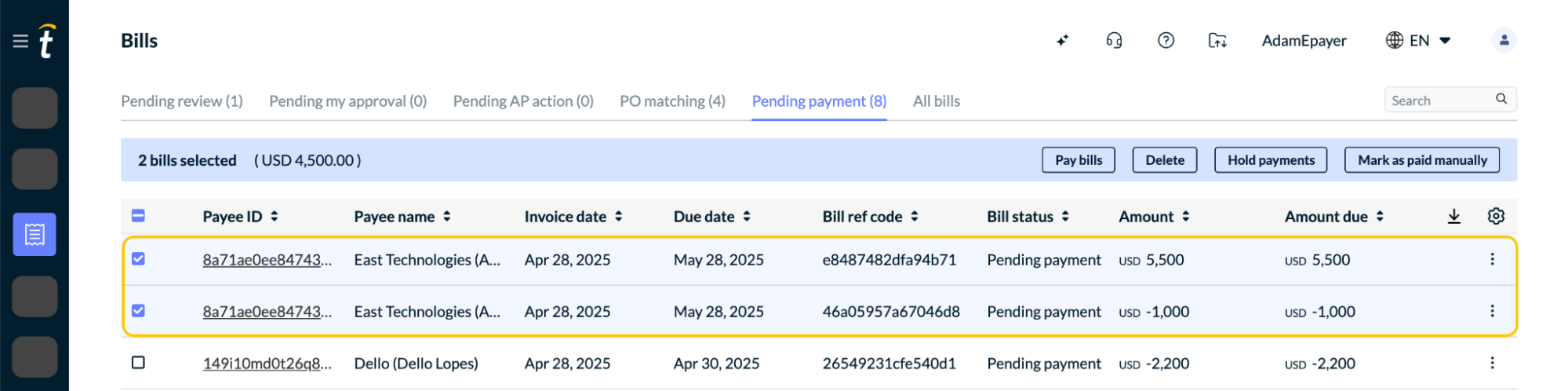Open table column settings gear
The width and height of the screenshot is (1568, 391).
pos(1496,216)
